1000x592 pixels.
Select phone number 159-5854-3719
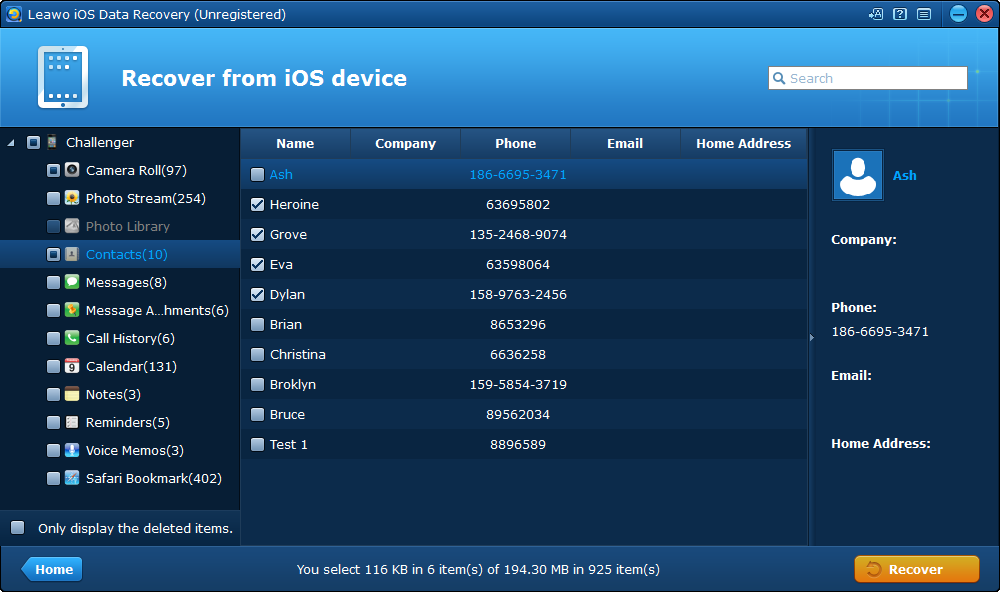coord(518,385)
